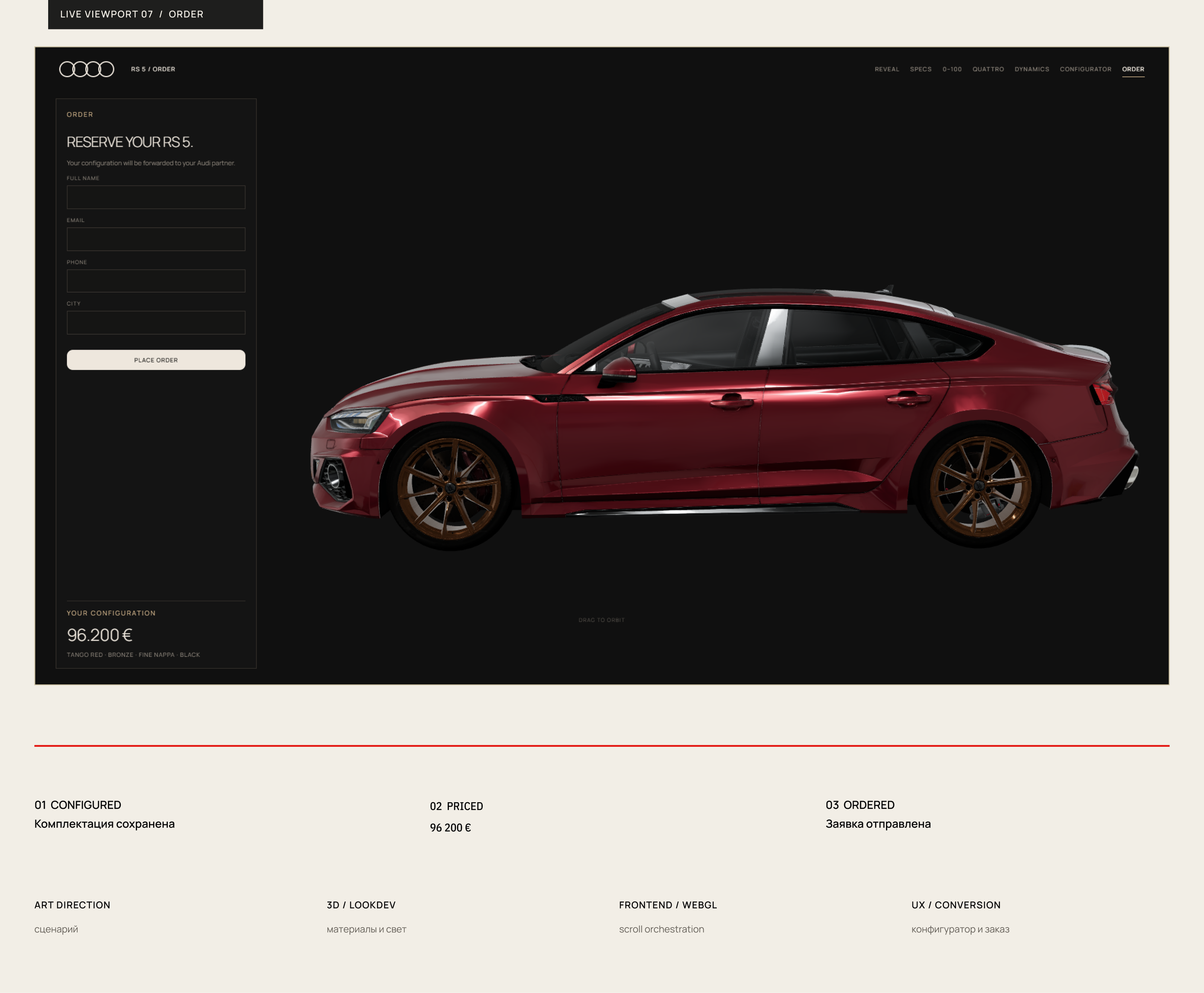Focus the Email input field
Viewport: 1204px width, 993px height.
point(156,239)
